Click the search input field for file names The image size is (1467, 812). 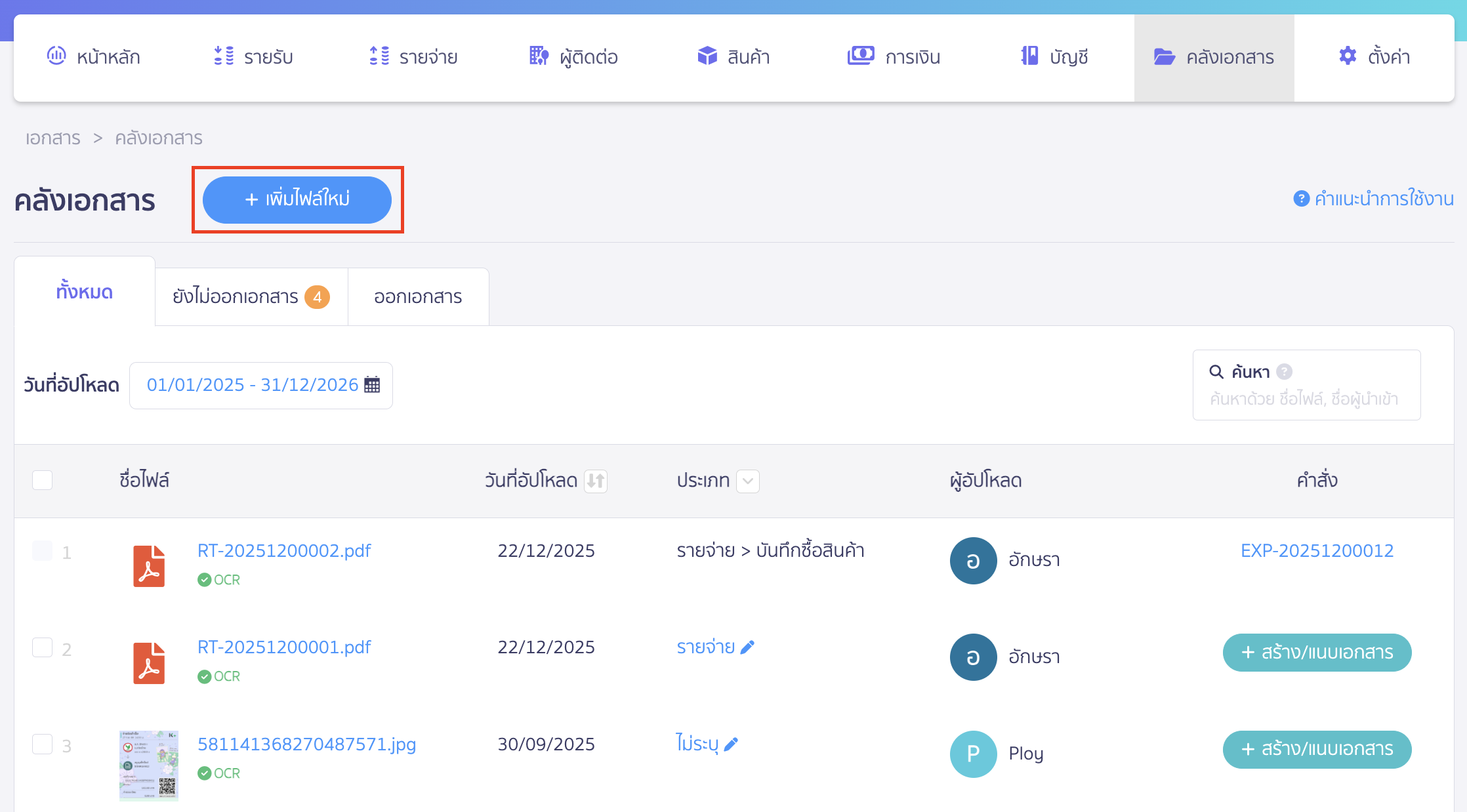coord(1304,399)
